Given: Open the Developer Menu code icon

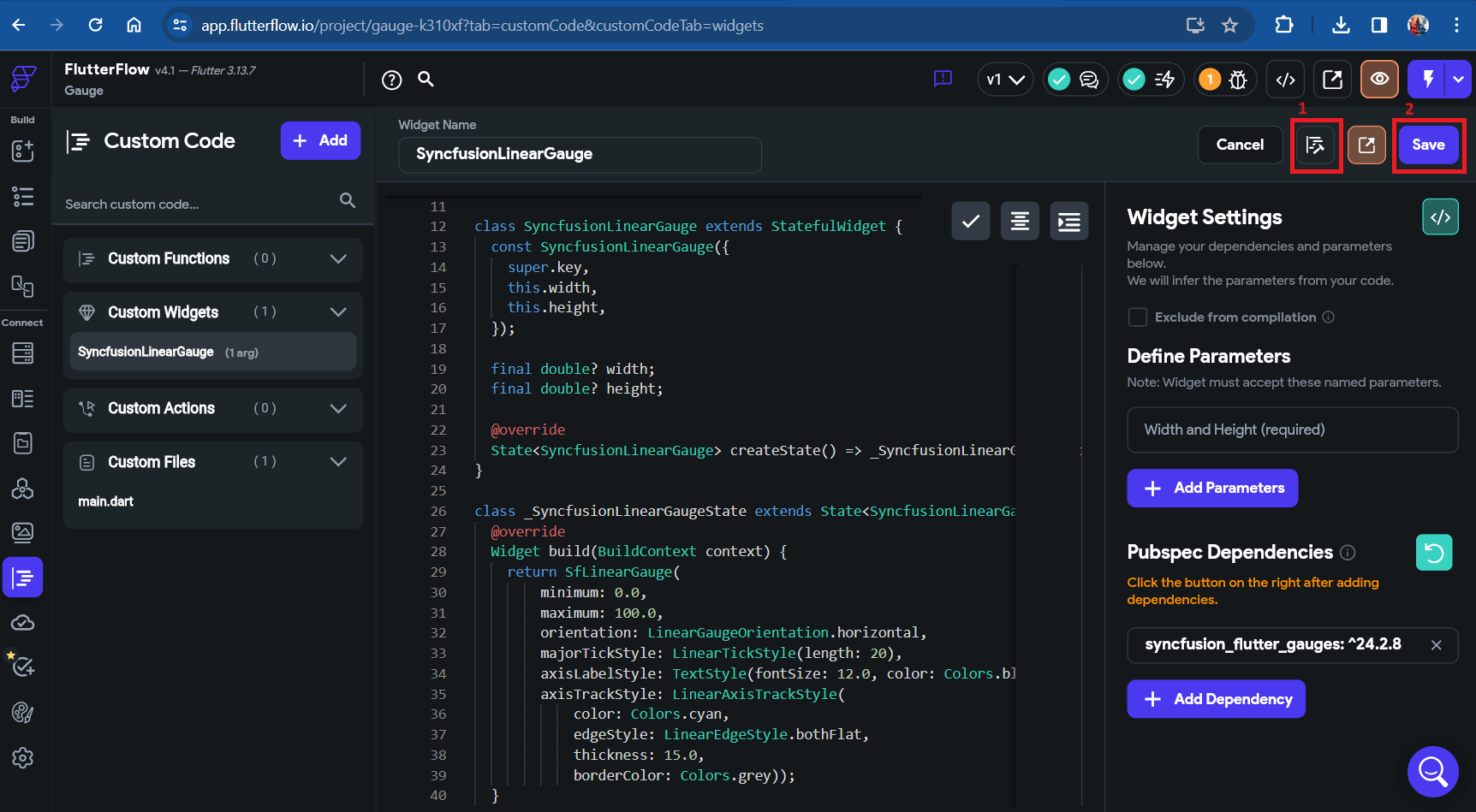Looking at the screenshot, I should [1285, 80].
